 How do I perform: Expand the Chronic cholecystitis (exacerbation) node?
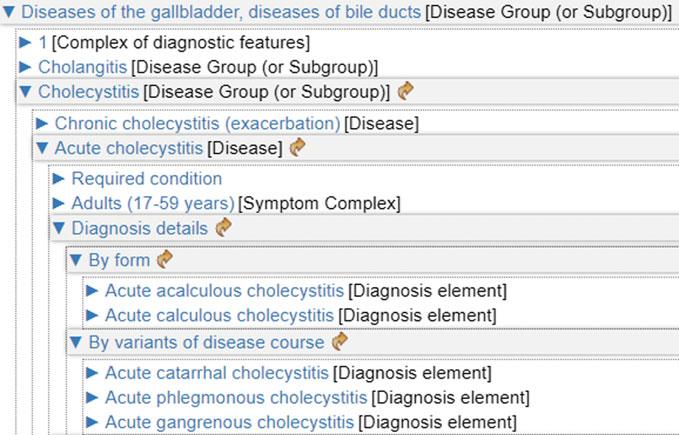(x=43, y=123)
